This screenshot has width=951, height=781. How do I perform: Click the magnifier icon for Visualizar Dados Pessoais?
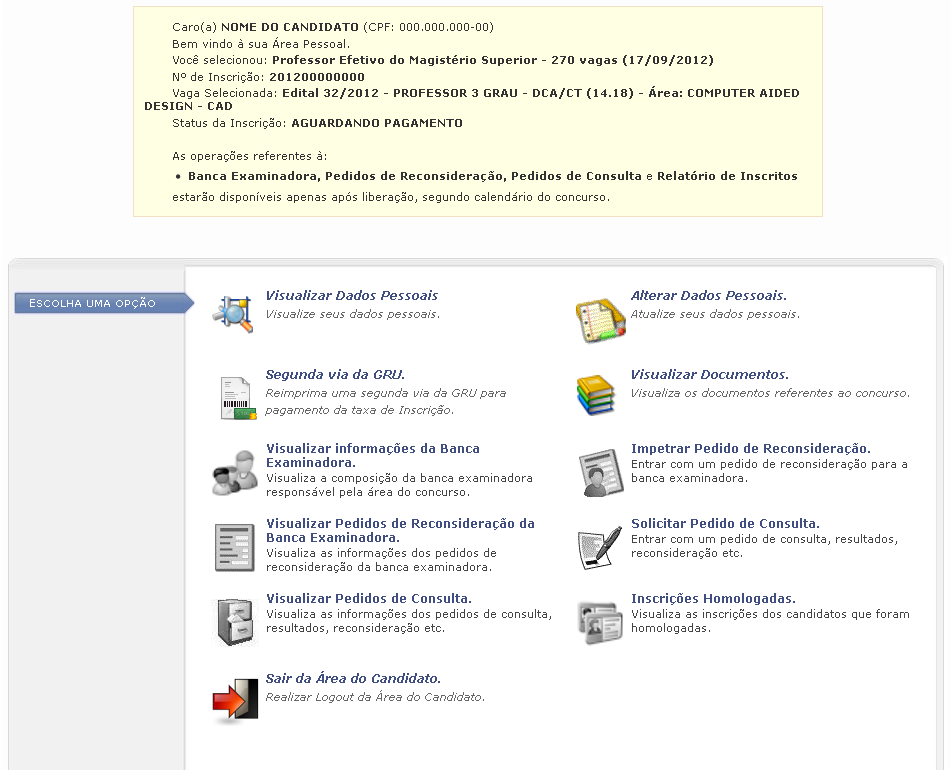click(x=234, y=313)
